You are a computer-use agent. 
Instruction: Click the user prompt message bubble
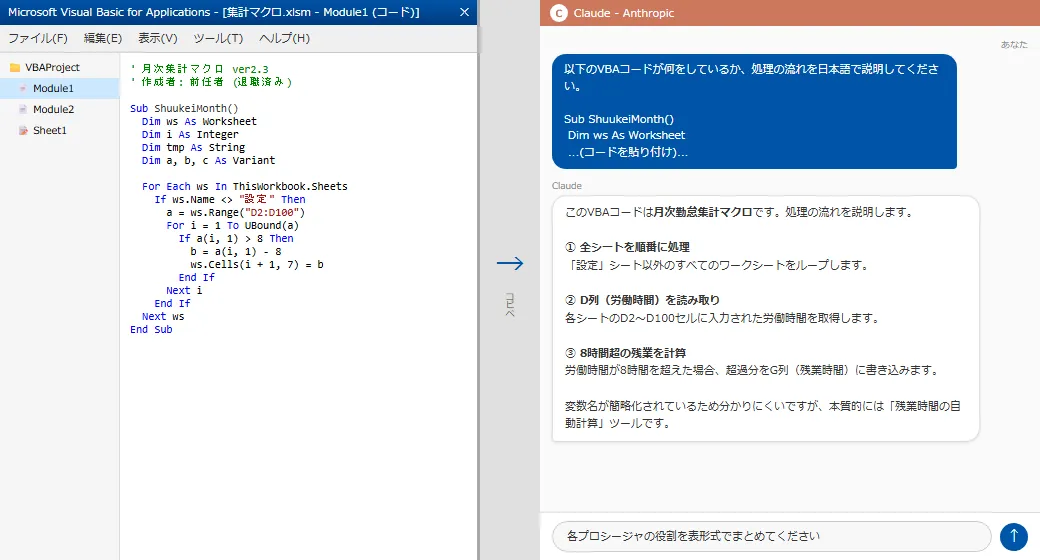(x=754, y=111)
